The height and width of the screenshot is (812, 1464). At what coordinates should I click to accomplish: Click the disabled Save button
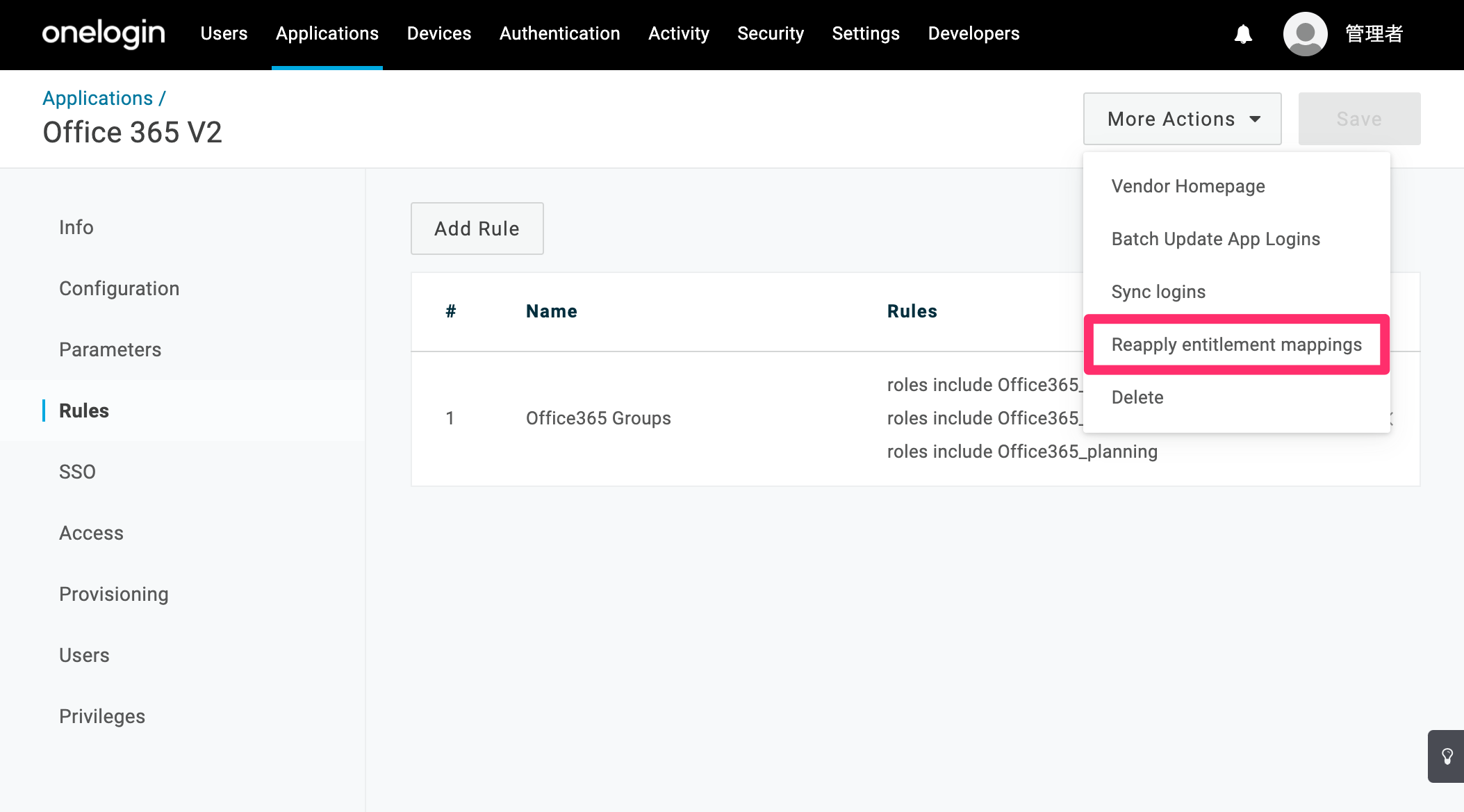[x=1359, y=119]
